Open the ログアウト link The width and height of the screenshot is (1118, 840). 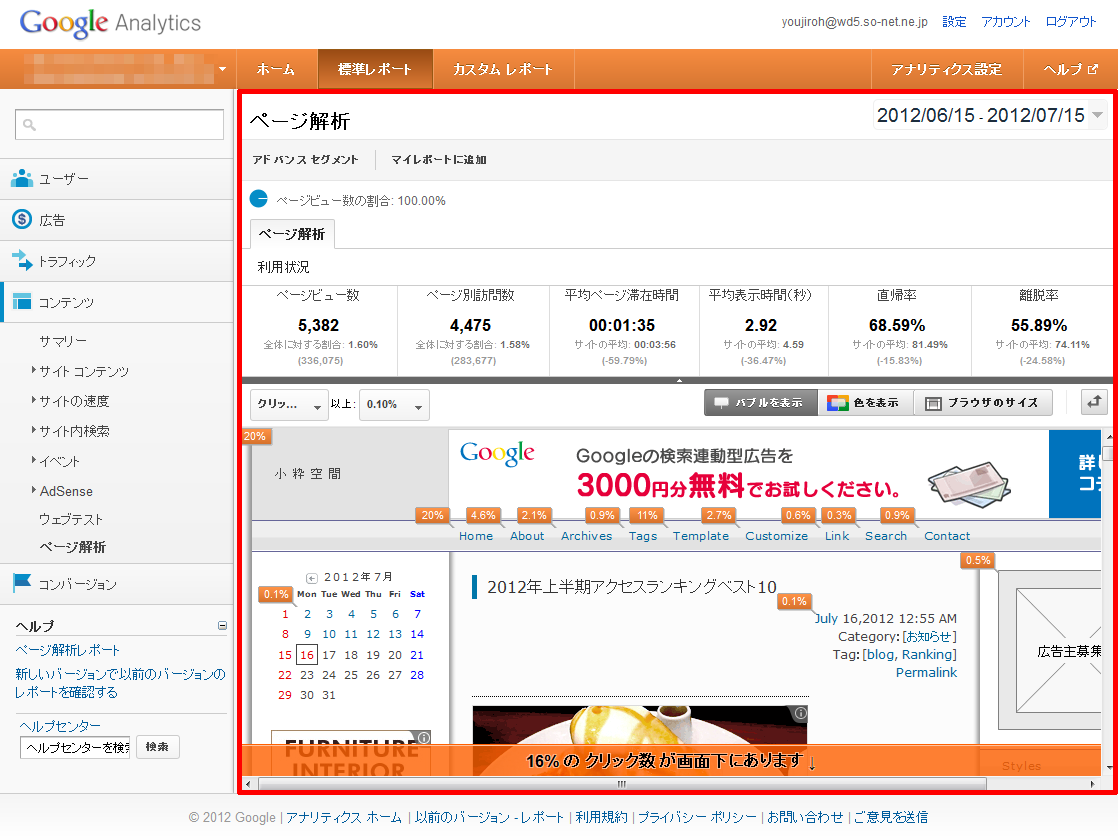(1070, 21)
